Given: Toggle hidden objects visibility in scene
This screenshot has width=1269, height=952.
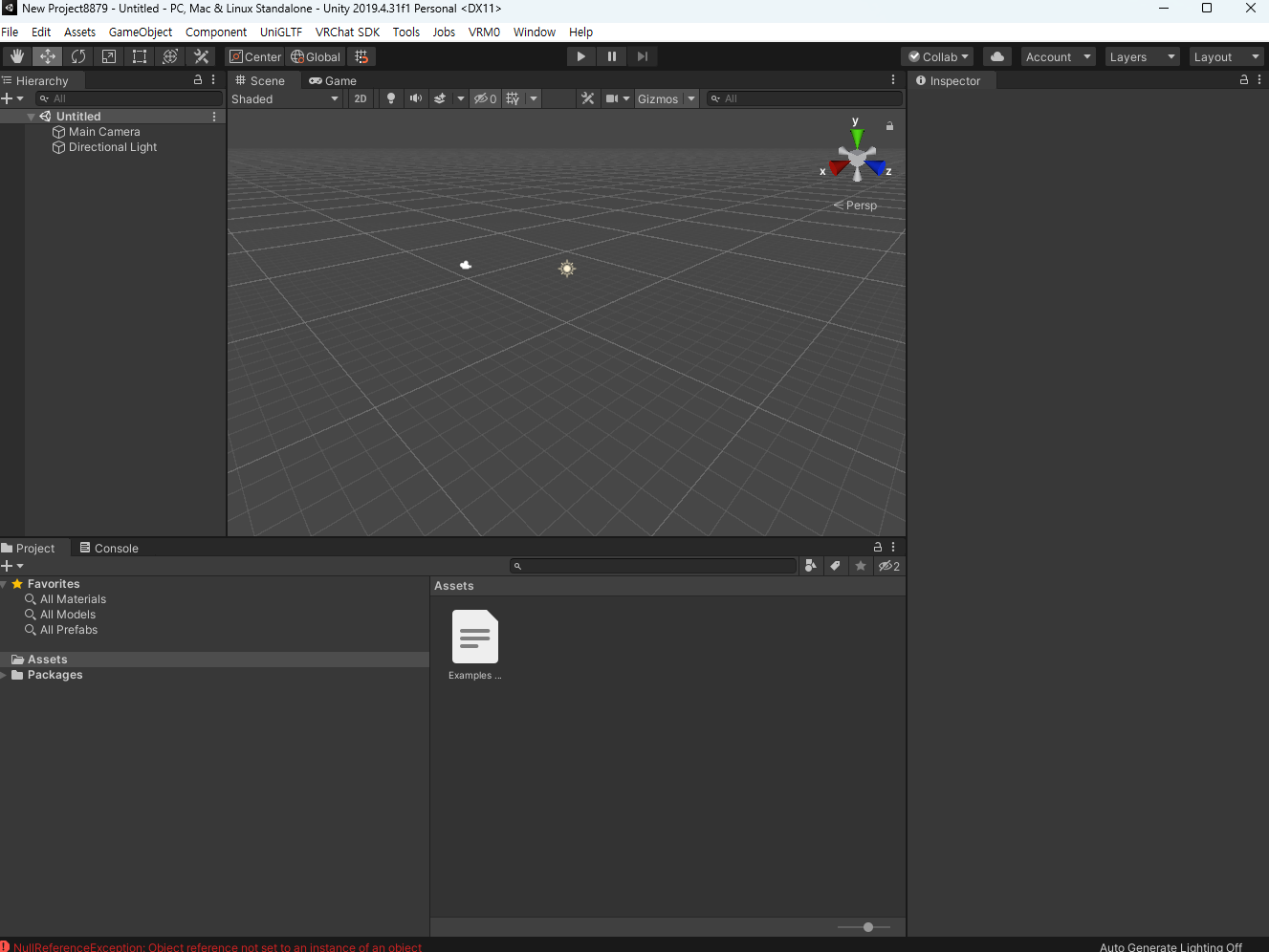Looking at the screenshot, I should tap(485, 98).
